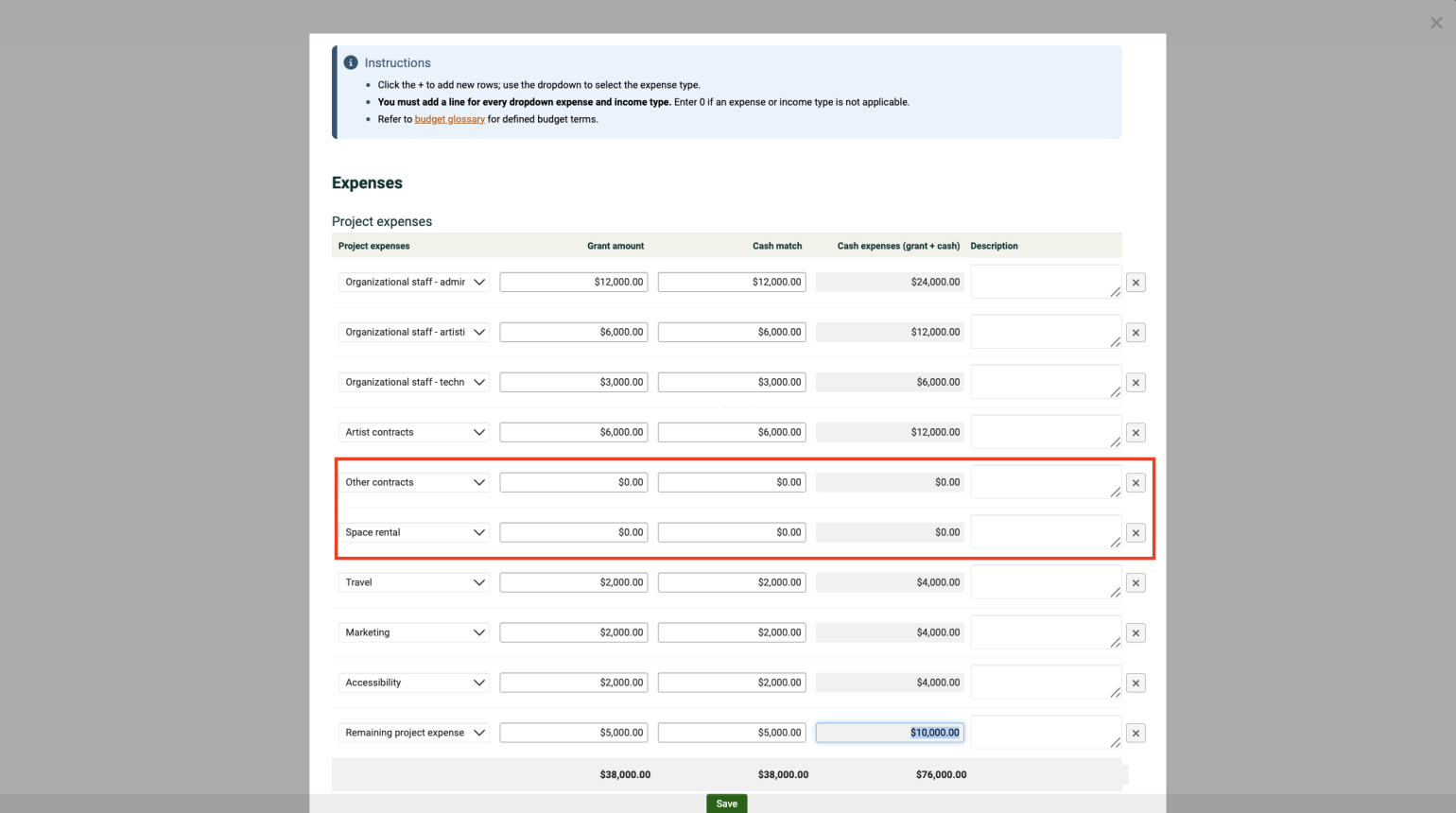1456x813 pixels.
Task: Remove the Organizational staff - admin row
Action: click(1135, 282)
